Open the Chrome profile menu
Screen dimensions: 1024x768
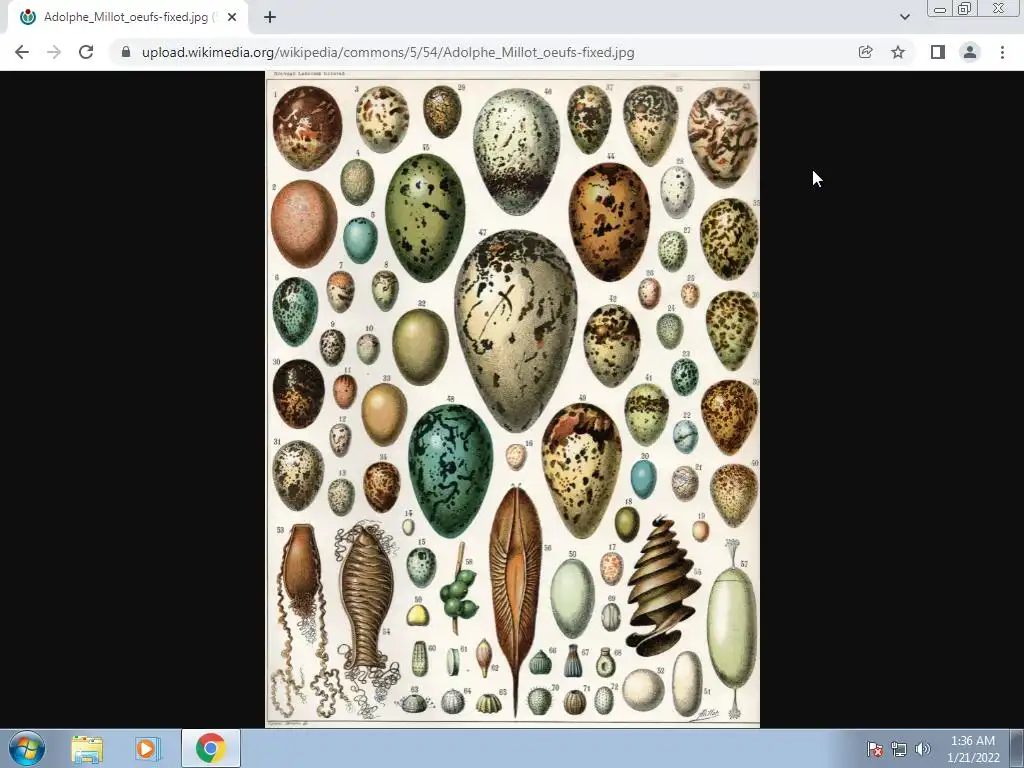tap(970, 52)
